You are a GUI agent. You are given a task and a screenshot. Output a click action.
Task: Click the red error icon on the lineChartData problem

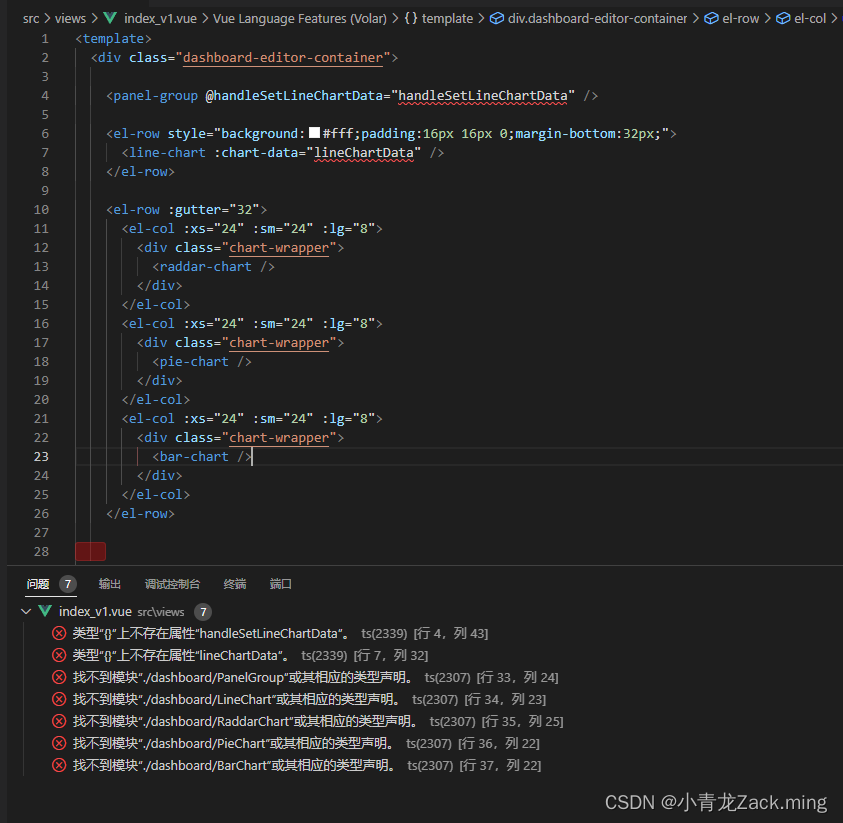(59, 655)
